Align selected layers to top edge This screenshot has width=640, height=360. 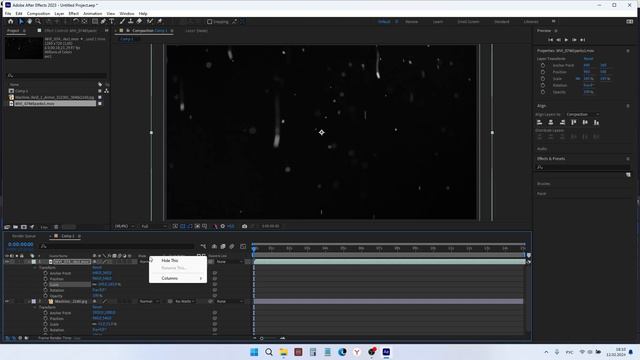point(573,122)
